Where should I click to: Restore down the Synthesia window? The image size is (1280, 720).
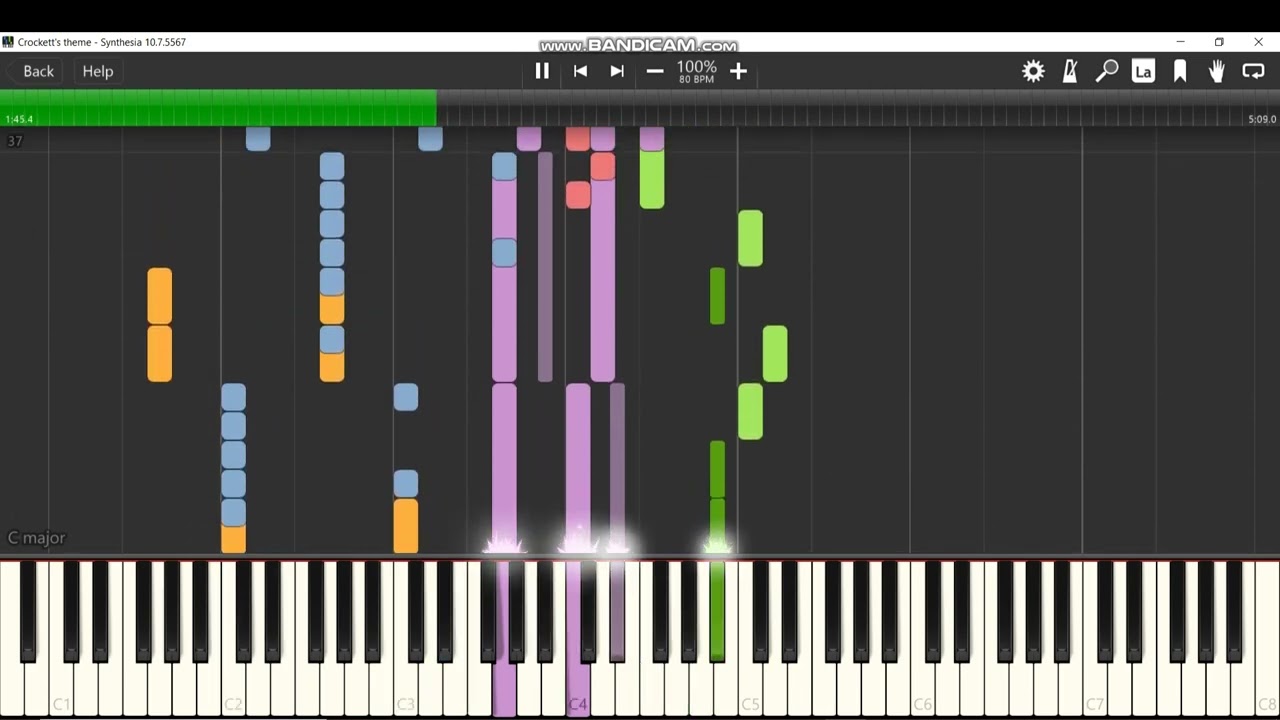pyautogui.click(x=1219, y=42)
